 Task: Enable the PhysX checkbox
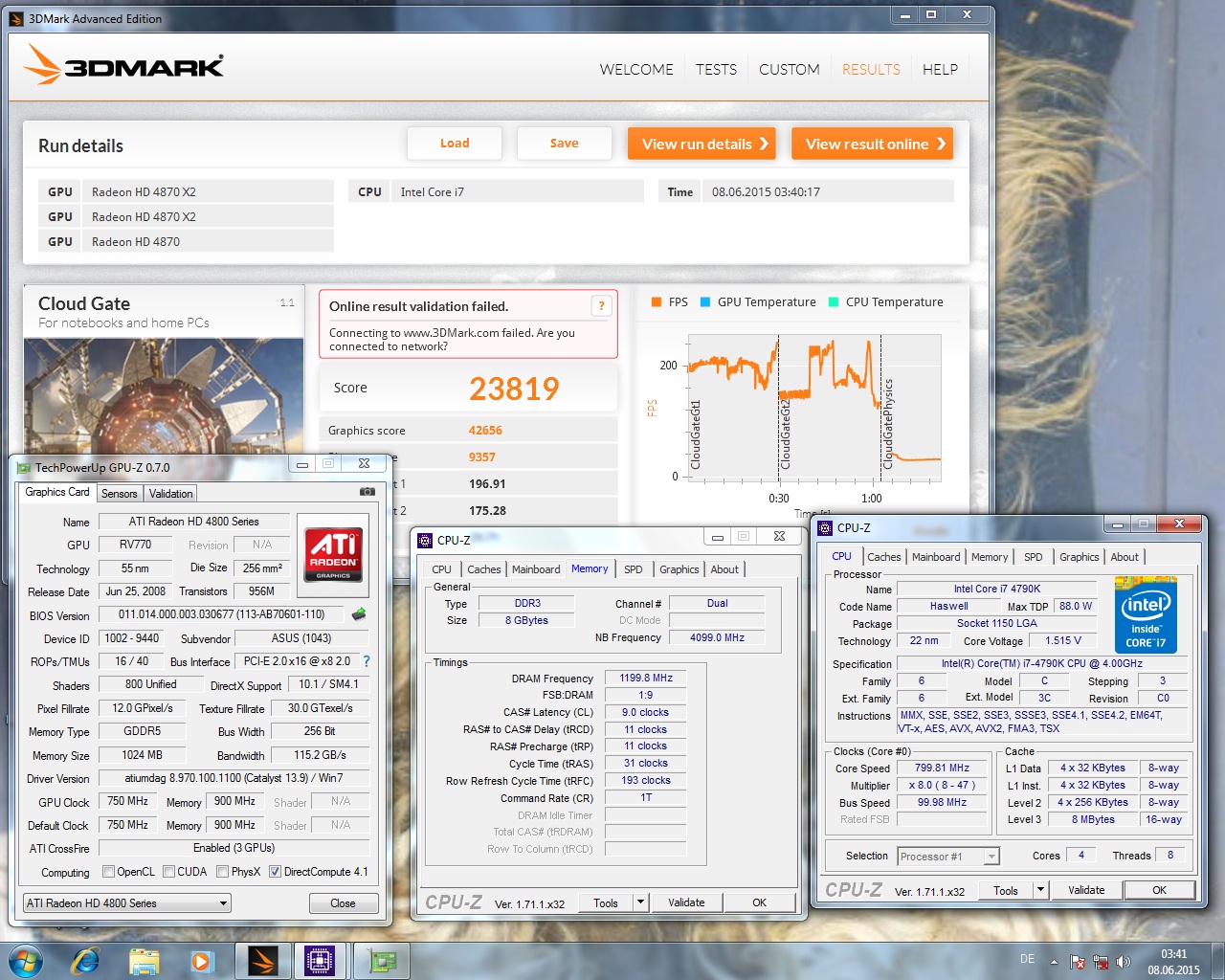click(x=222, y=872)
